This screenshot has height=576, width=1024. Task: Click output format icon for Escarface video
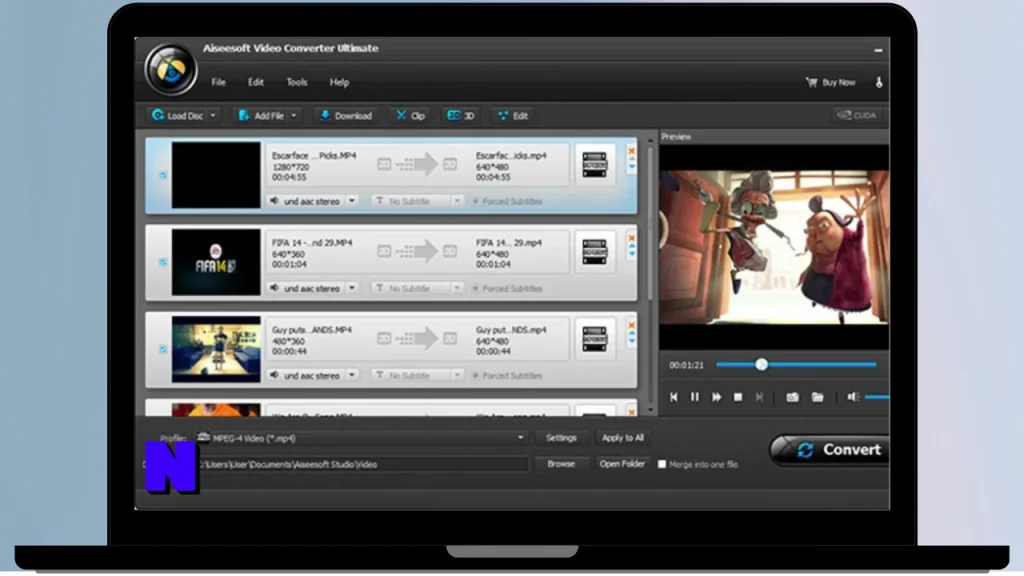pos(594,165)
